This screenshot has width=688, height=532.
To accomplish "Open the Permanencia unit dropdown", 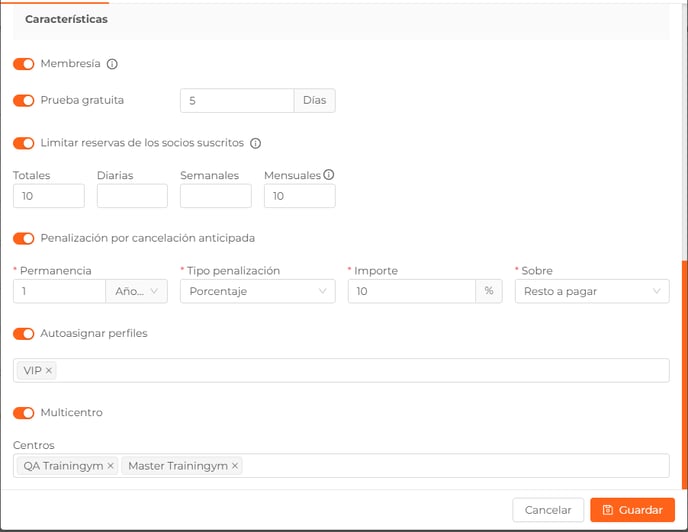I will pyautogui.click(x=136, y=291).
